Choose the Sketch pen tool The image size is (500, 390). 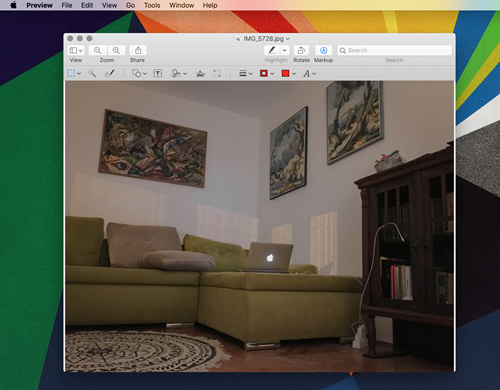[110, 73]
